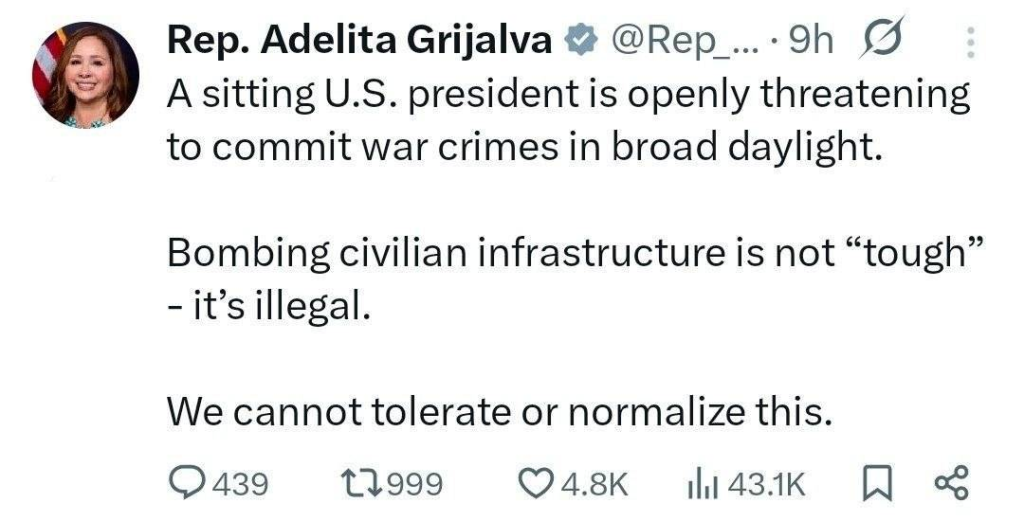Open the three-dot more options menu
The width and height of the screenshot is (1024, 521).
click(967, 42)
